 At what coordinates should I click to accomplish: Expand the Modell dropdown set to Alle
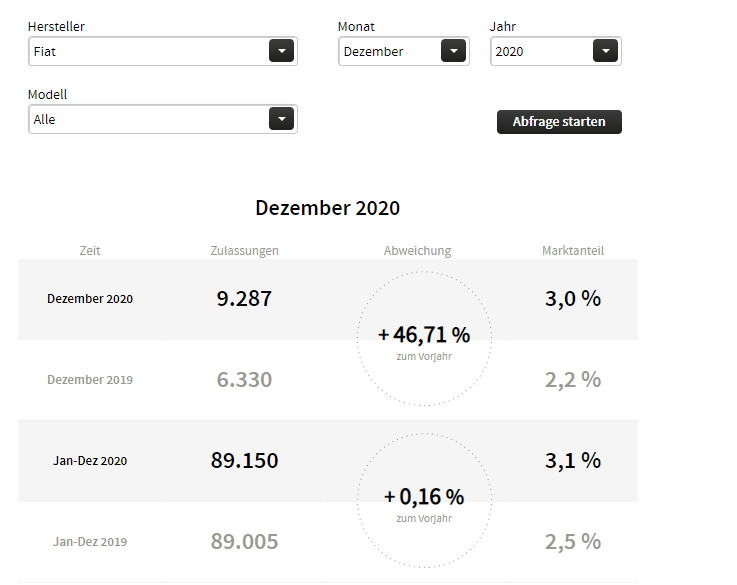150,119
